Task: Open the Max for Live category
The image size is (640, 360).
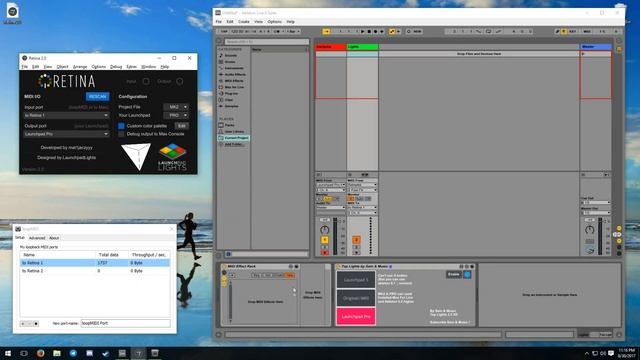Action: (x=234, y=87)
